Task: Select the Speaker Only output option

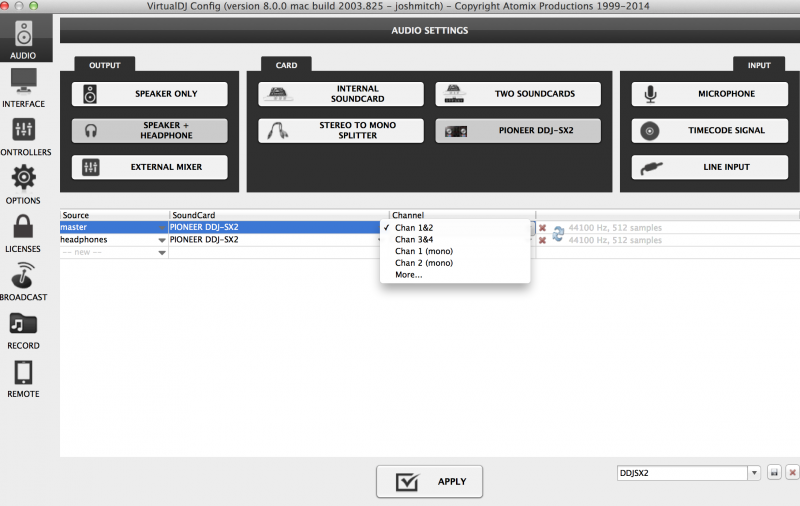Action: click(150, 94)
